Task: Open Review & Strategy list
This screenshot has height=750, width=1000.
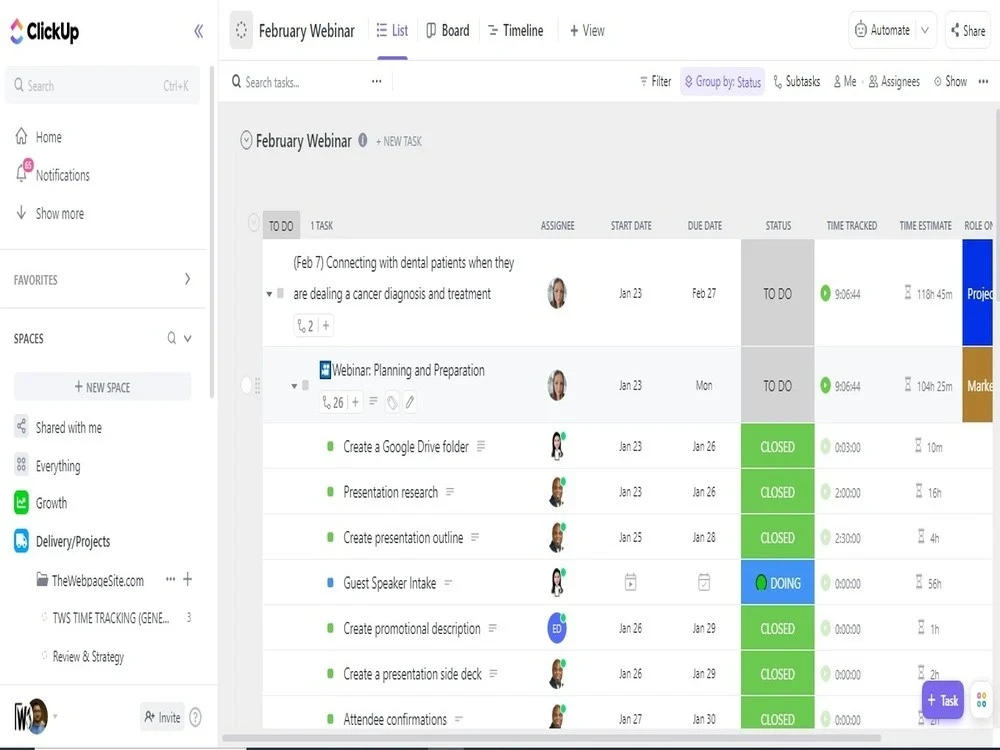Action: tap(88, 656)
